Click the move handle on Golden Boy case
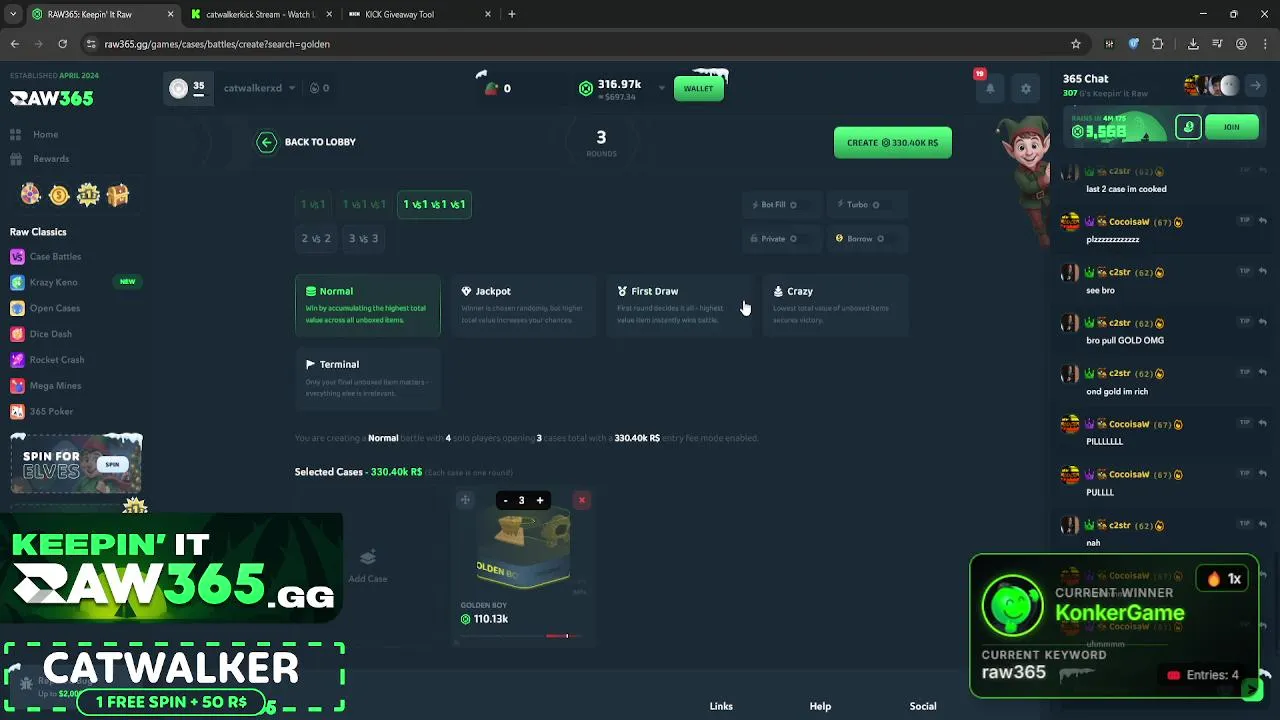Screen dimensions: 1280x720 pos(465,500)
